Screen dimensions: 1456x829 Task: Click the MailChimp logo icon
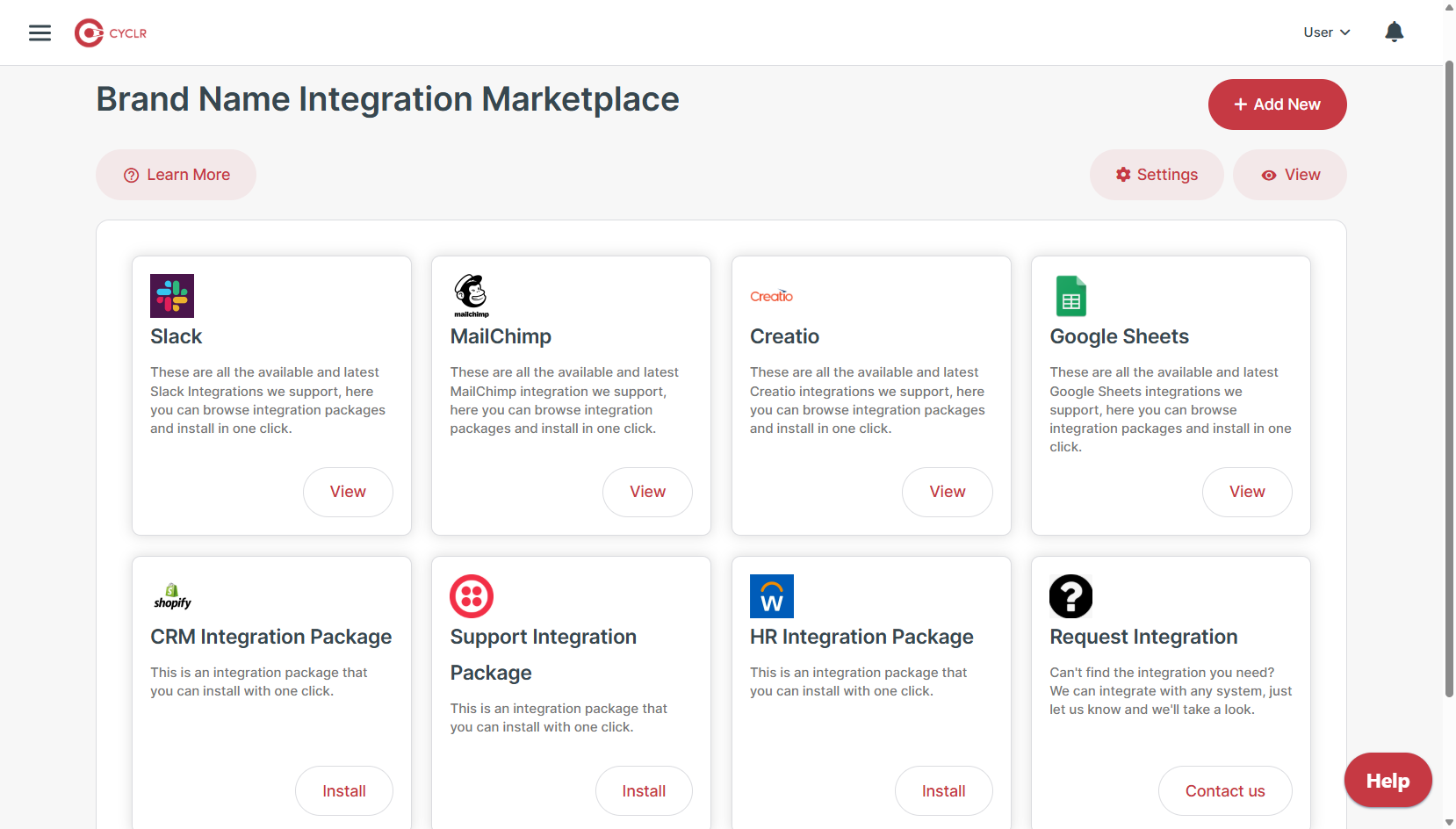pos(472,296)
